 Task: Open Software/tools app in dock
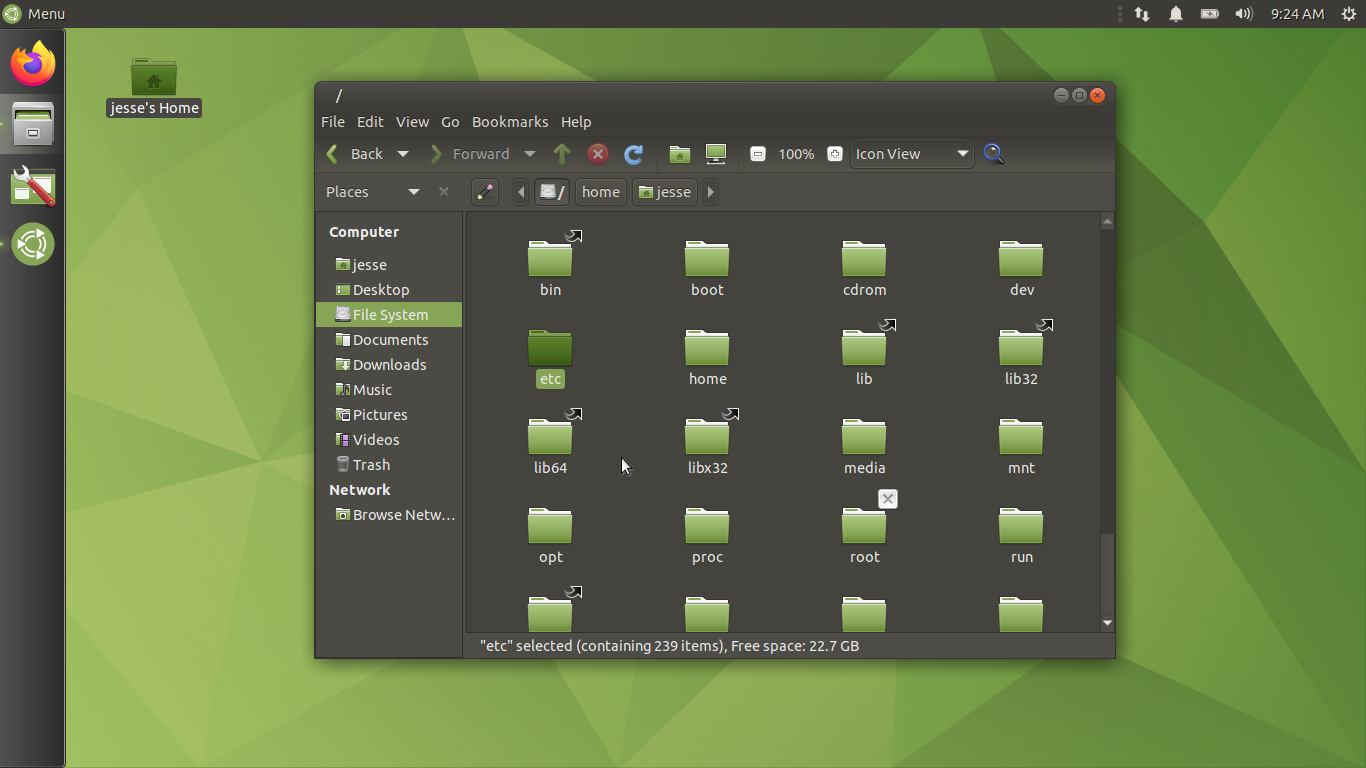[x=33, y=186]
